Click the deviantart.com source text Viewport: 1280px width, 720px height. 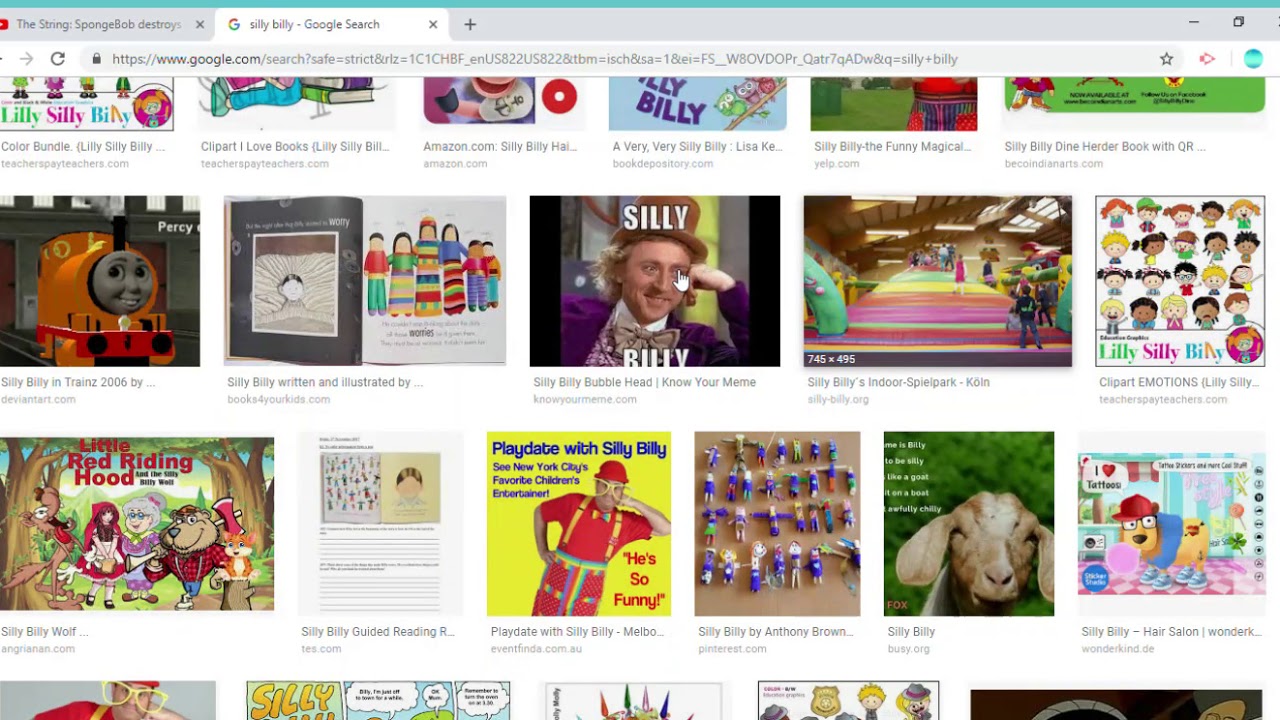pos(38,399)
